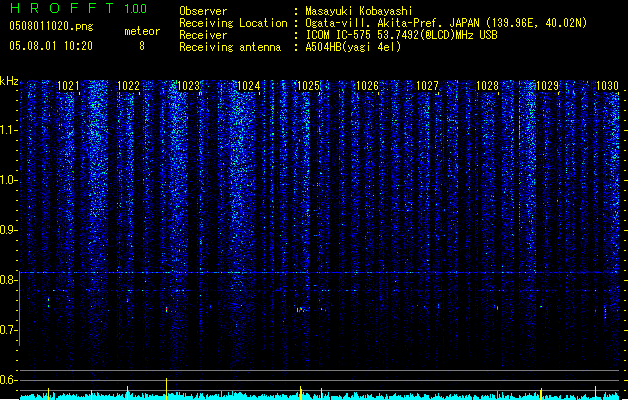Click the version number 1.00
The image size is (629, 400).
pyautogui.click(x=136, y=8)
